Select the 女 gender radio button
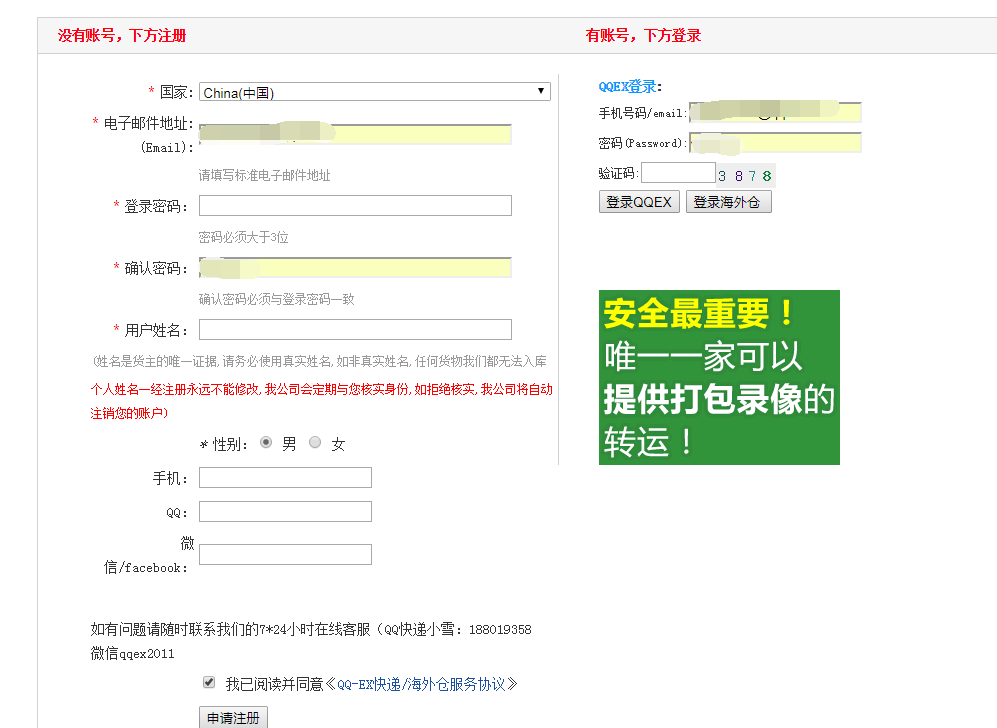Viewport: 997px width, 728px height. (x=315, y=443)
